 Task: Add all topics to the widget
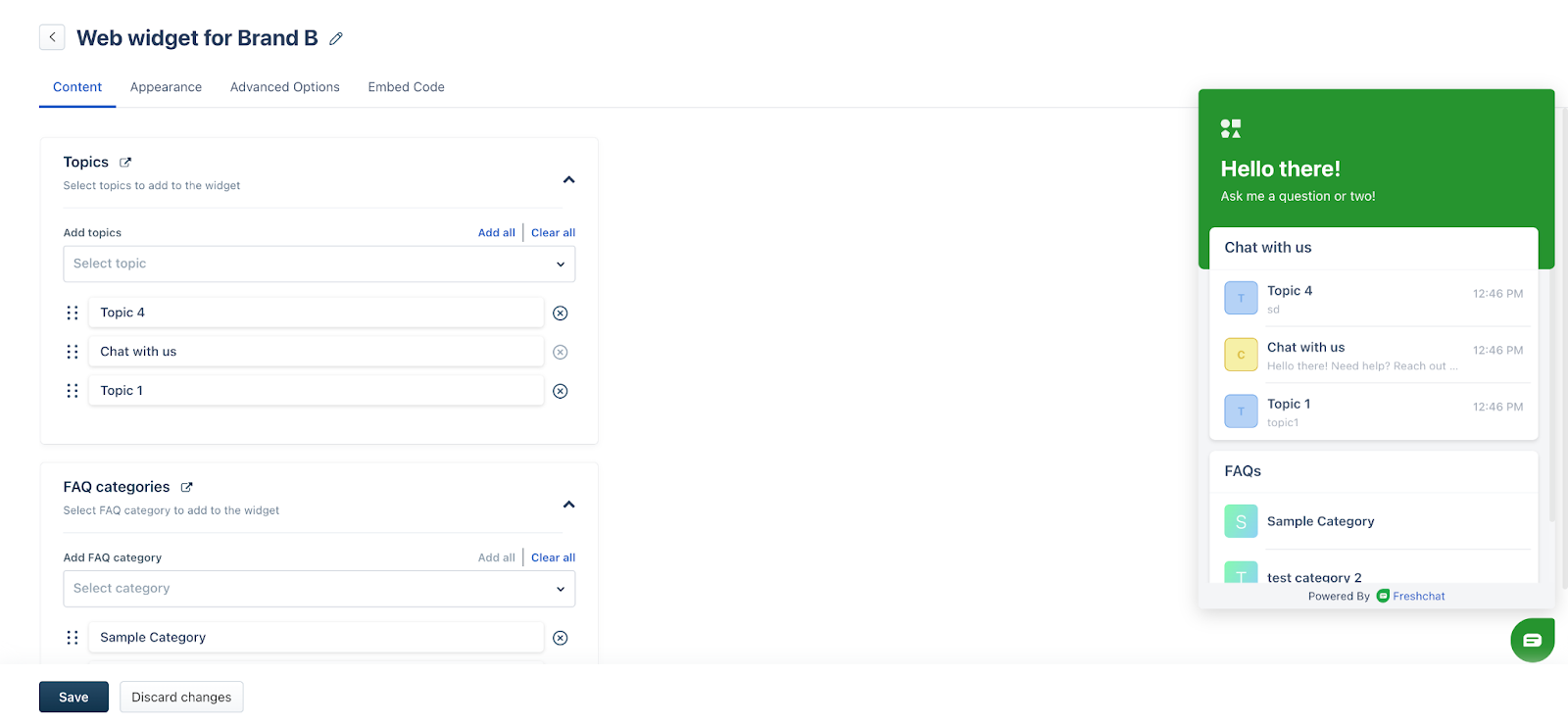pos(497,233)
